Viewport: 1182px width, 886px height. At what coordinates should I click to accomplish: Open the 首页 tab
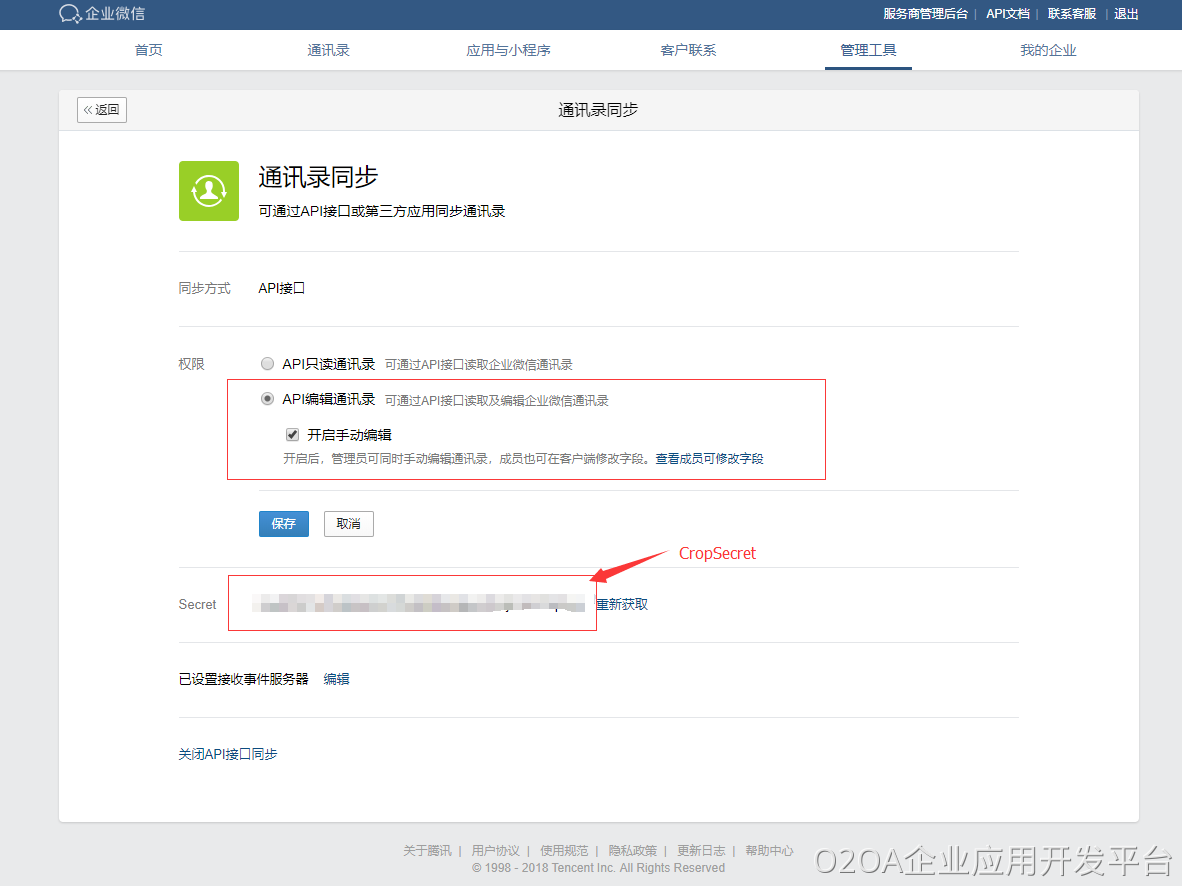(148, 50)
